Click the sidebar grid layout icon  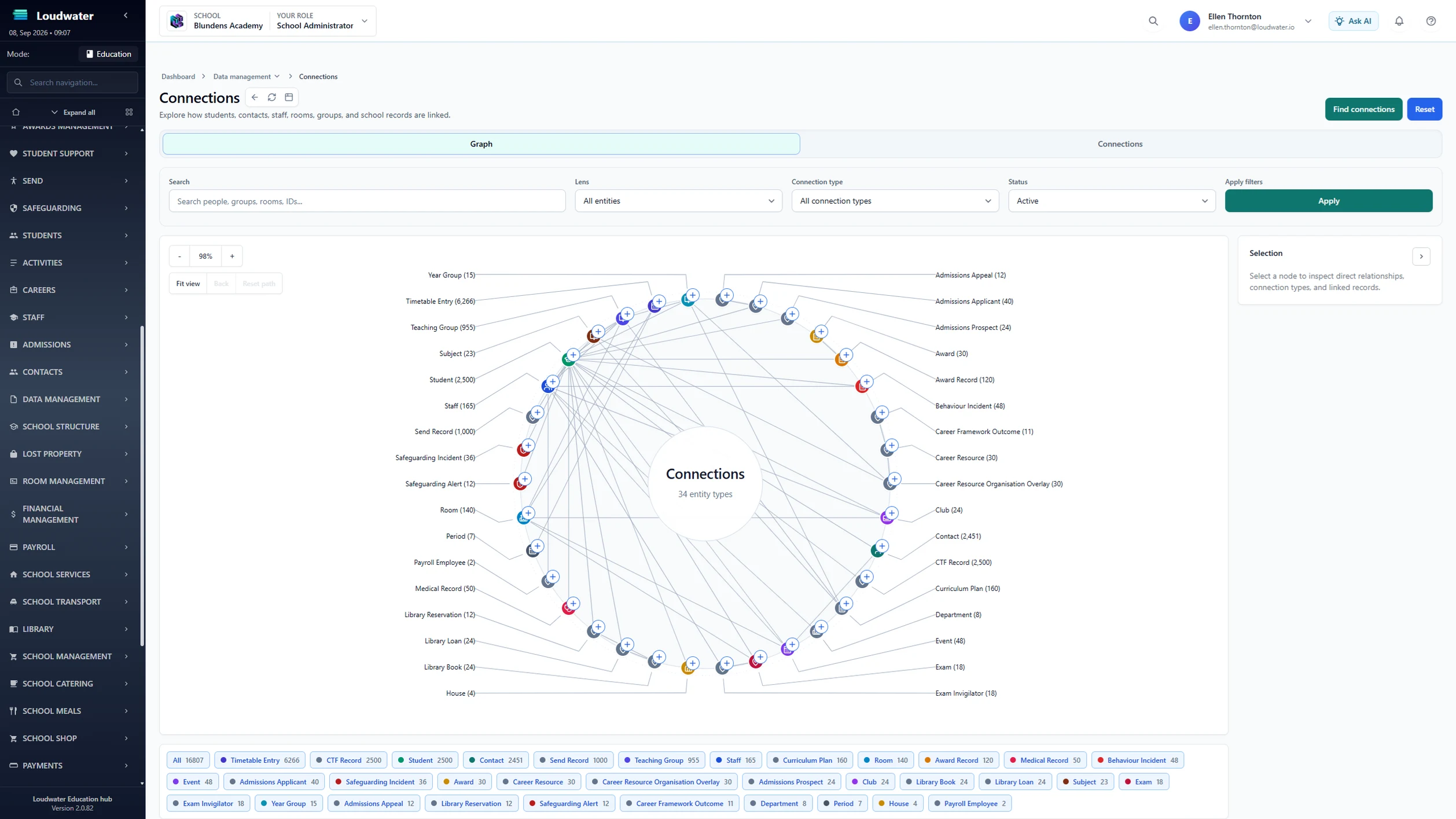pyautogui.click(x=129, y=112)
